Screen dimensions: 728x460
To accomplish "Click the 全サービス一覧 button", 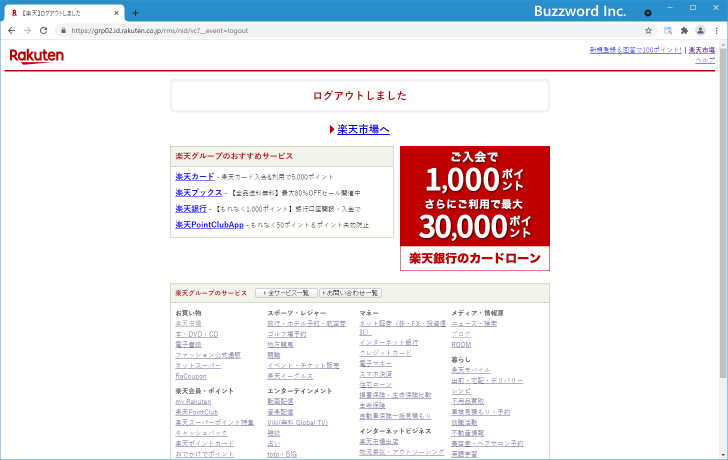I will click(x=286, y=293).
